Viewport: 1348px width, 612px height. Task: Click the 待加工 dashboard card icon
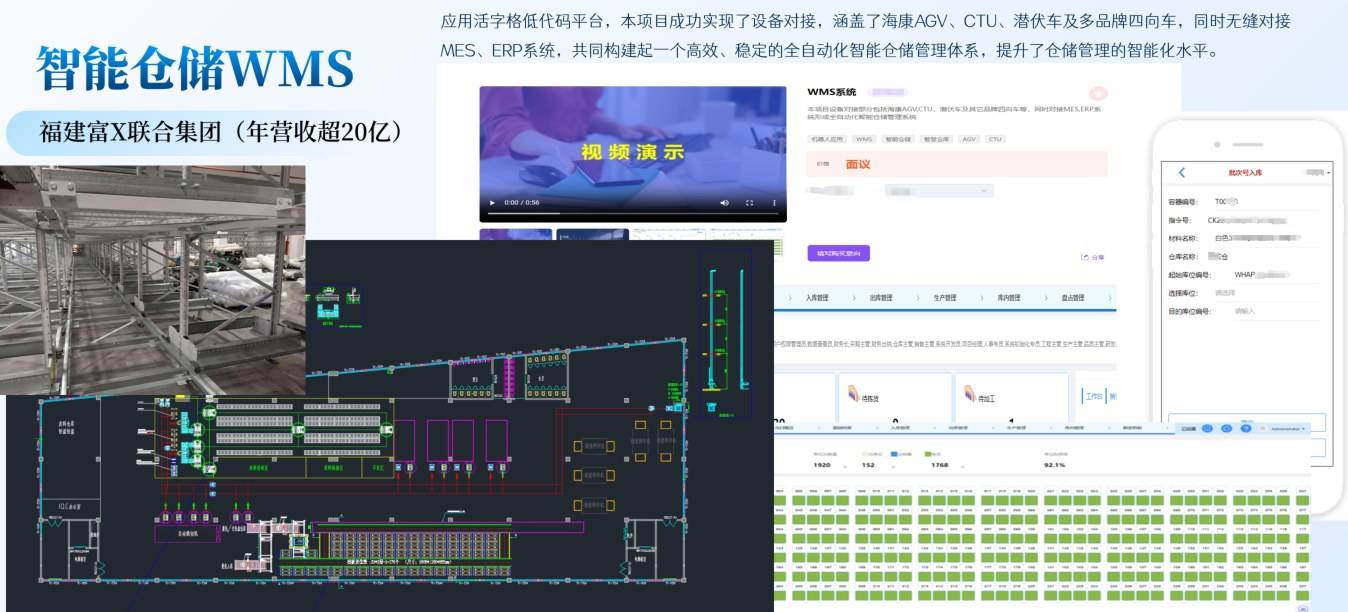pos(972,392)
